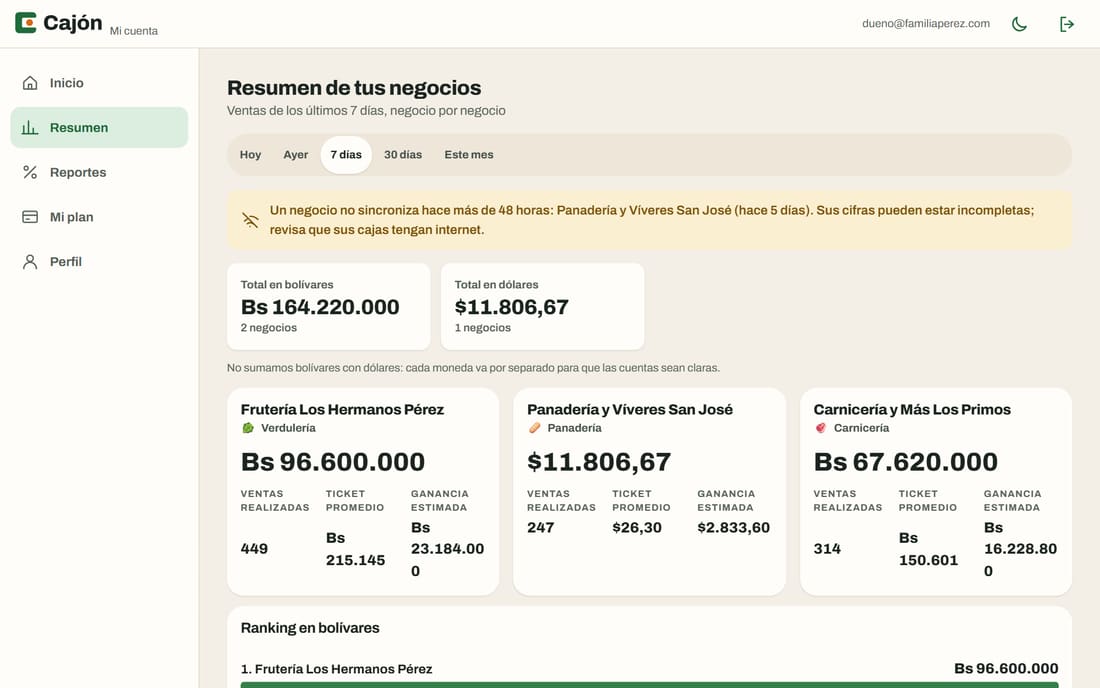This screenshot has width=1100, height=688.
Task: Go to Mi plan in sidebar
Action: (99, 217)
